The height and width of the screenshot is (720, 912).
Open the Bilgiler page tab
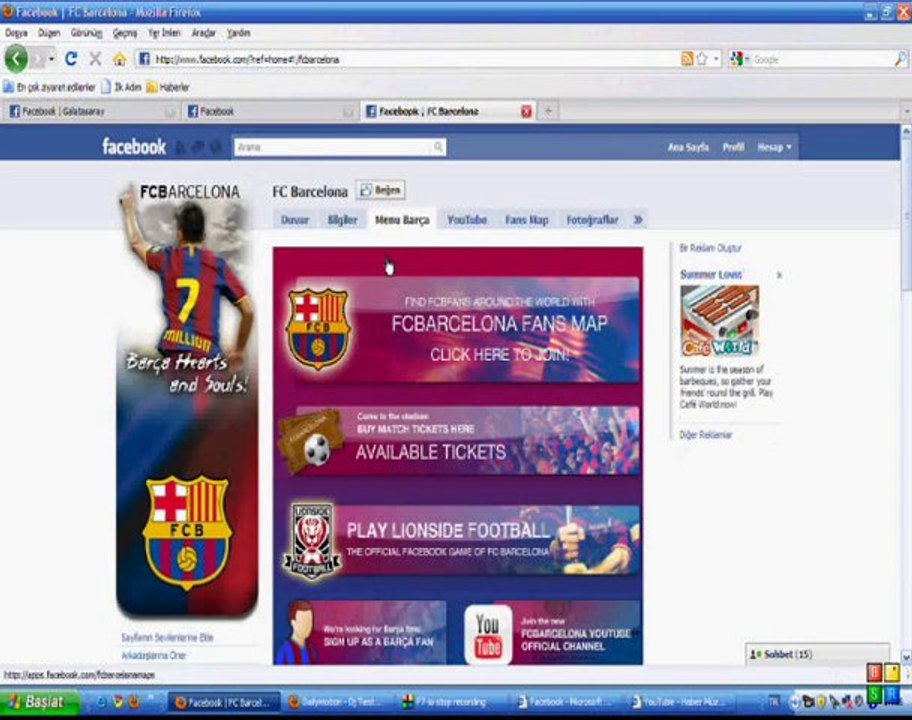pos(343,220)
